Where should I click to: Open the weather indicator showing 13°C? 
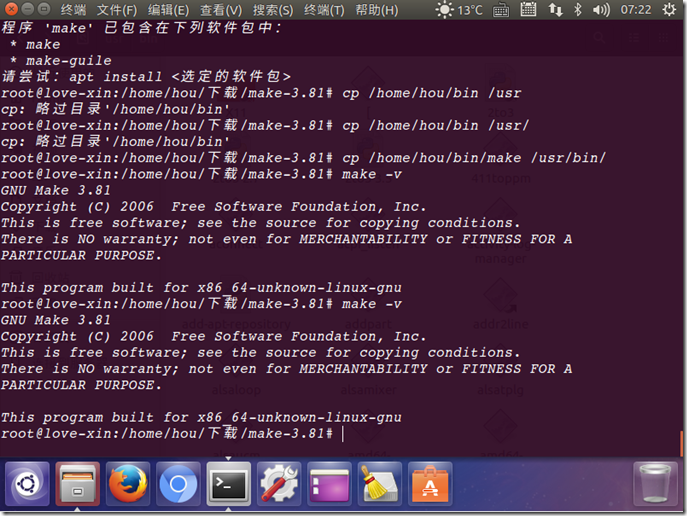coord(459,10)
